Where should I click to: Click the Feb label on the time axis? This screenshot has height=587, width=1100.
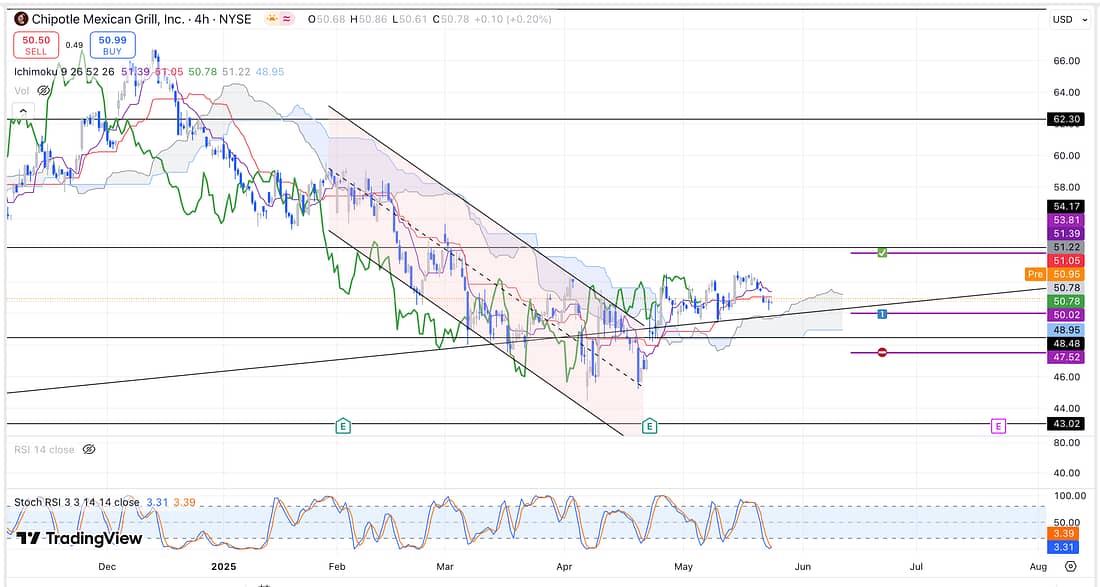click(337, 566)
